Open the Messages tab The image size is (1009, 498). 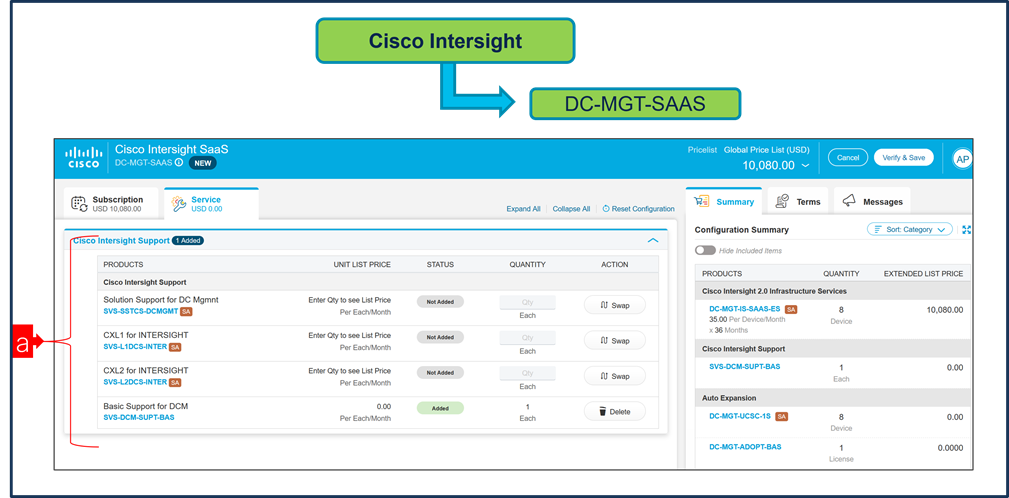coord(872,201)
